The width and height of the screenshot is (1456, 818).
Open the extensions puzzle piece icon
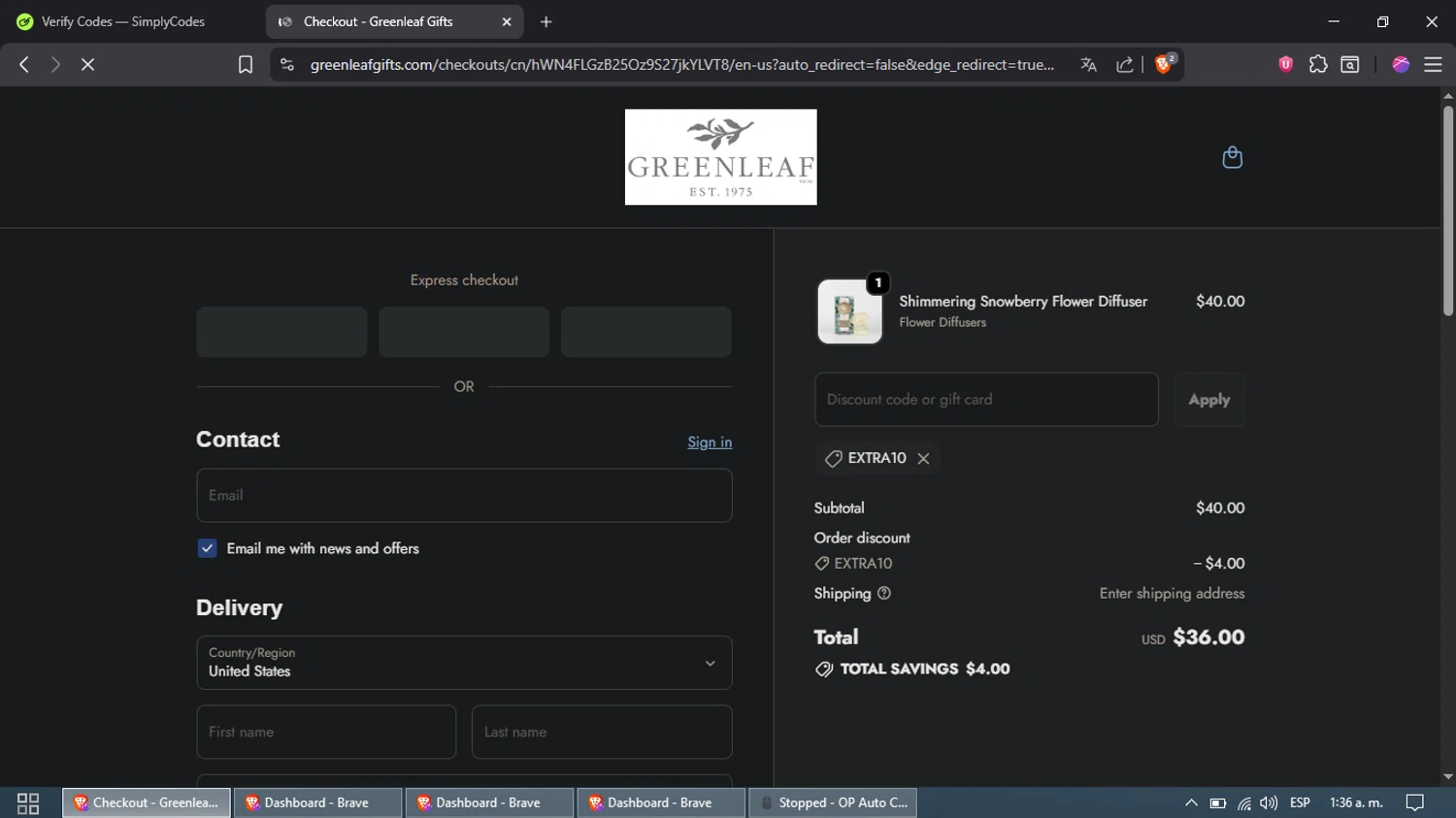(1318, 64)
